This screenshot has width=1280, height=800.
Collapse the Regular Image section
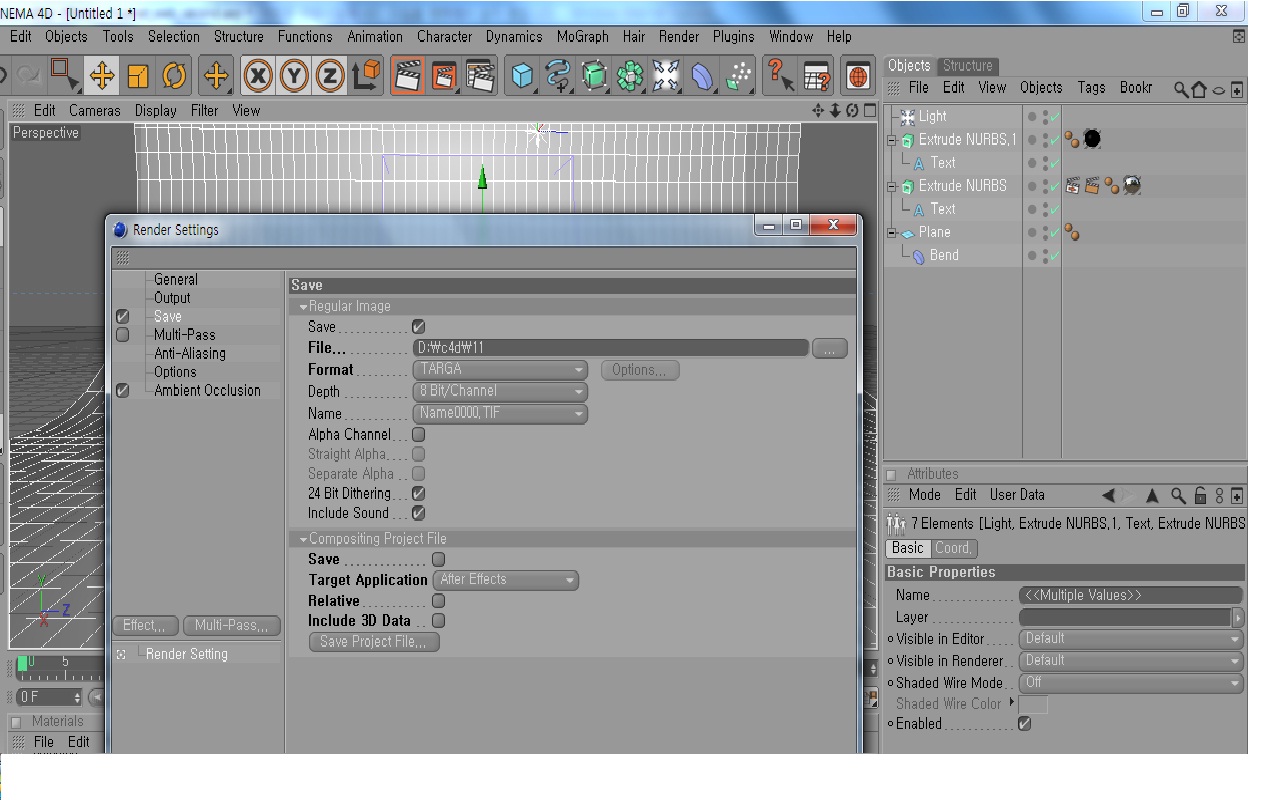click(303, 307)
